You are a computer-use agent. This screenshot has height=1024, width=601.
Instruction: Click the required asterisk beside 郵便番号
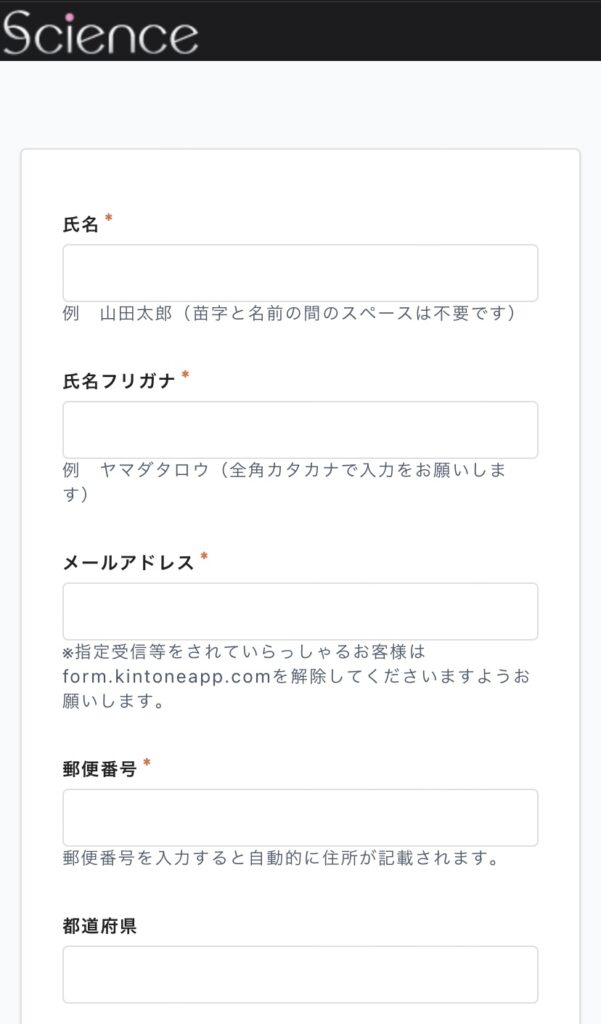coord(147,763)
